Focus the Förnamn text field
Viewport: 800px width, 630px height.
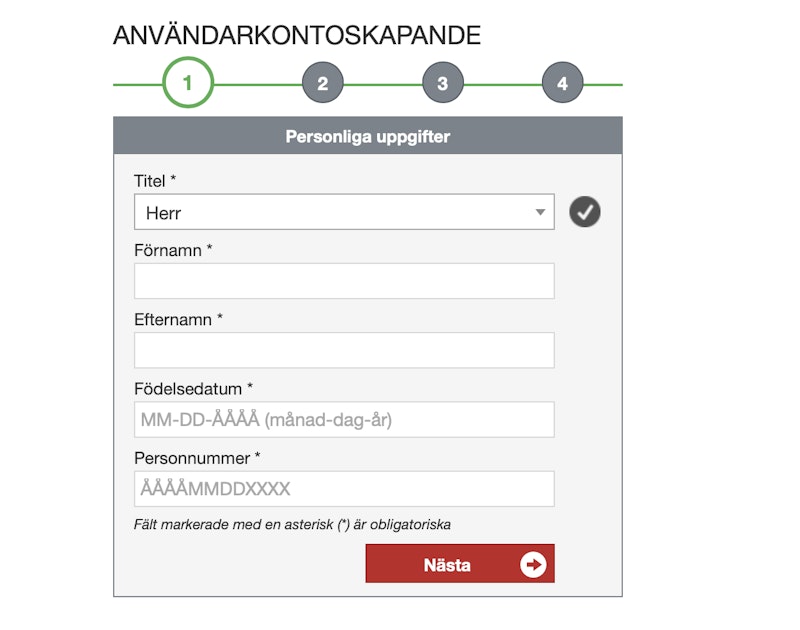click(343, 281)
